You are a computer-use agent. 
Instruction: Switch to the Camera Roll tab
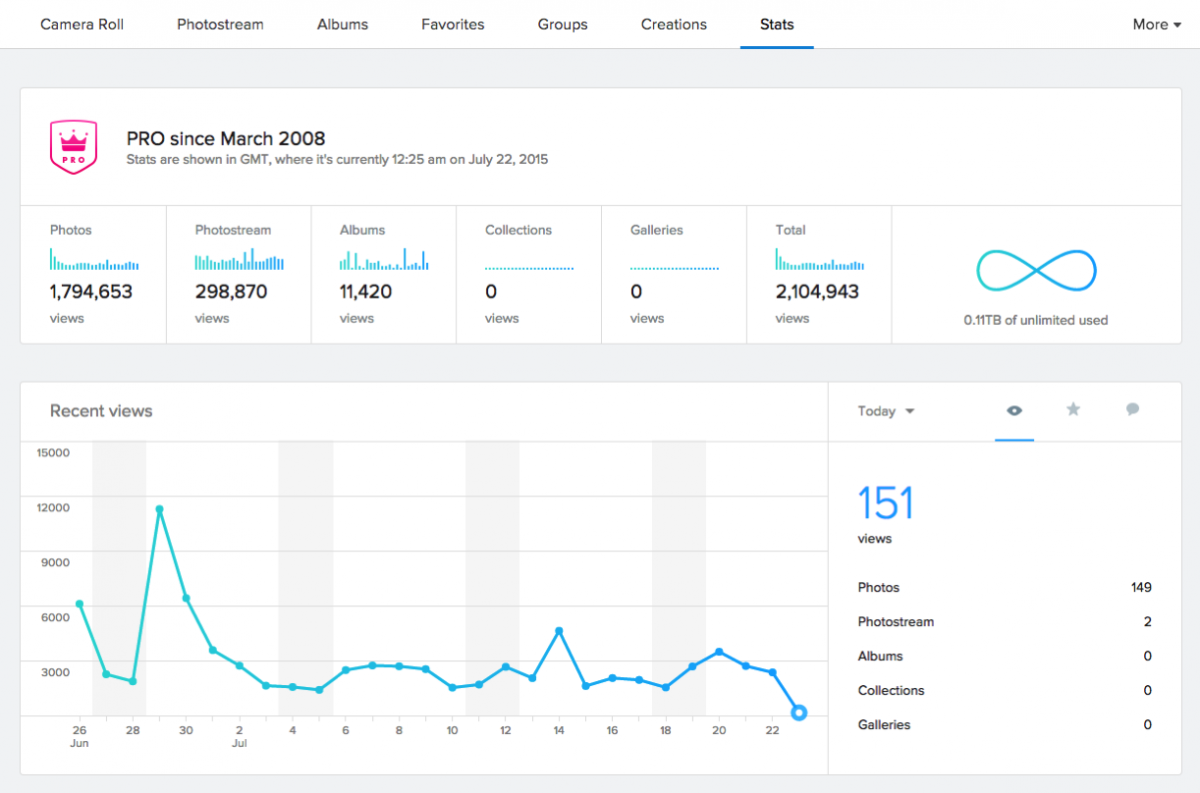pyautogui.click(x=81, y=24)
